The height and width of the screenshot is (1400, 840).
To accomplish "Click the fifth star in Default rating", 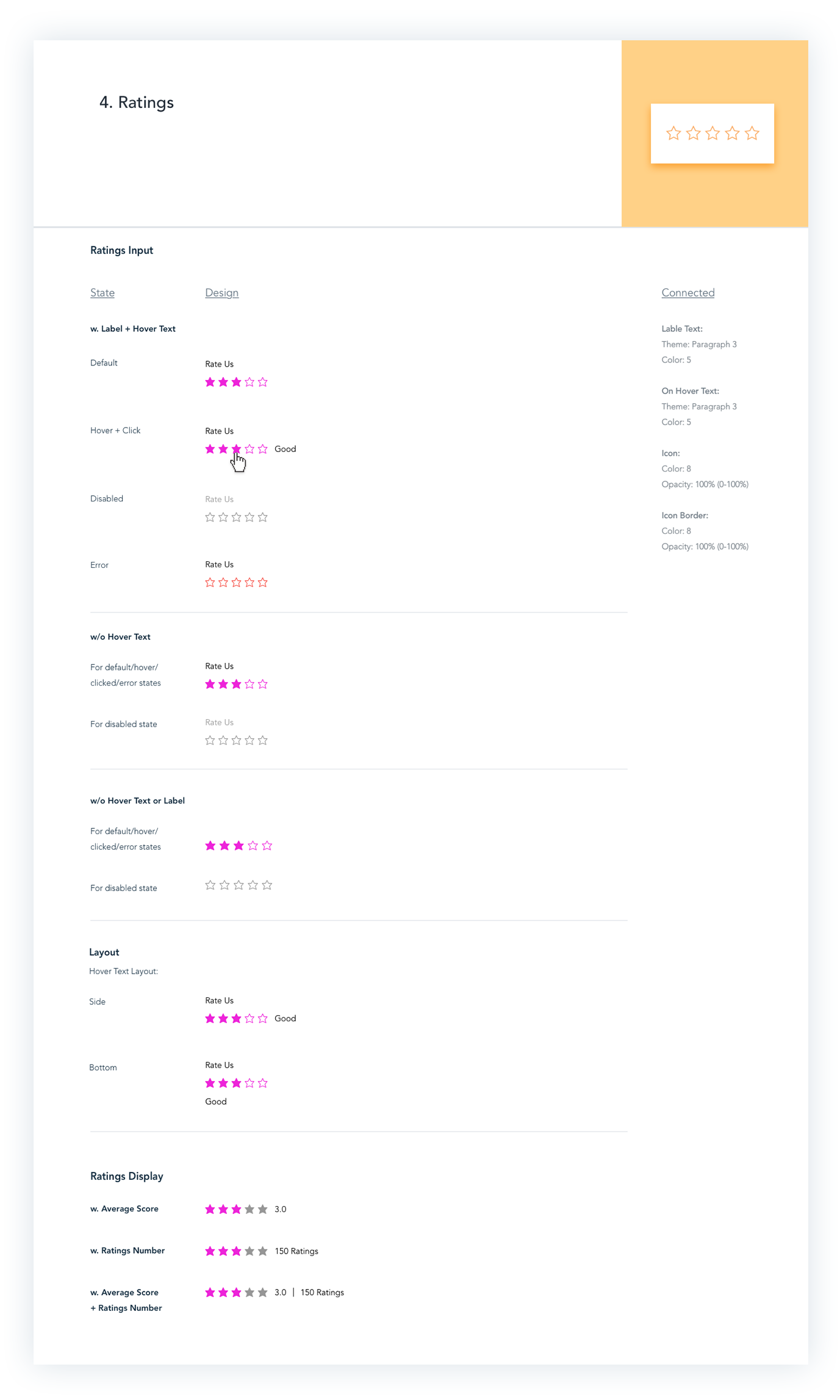I will point(263,382).
